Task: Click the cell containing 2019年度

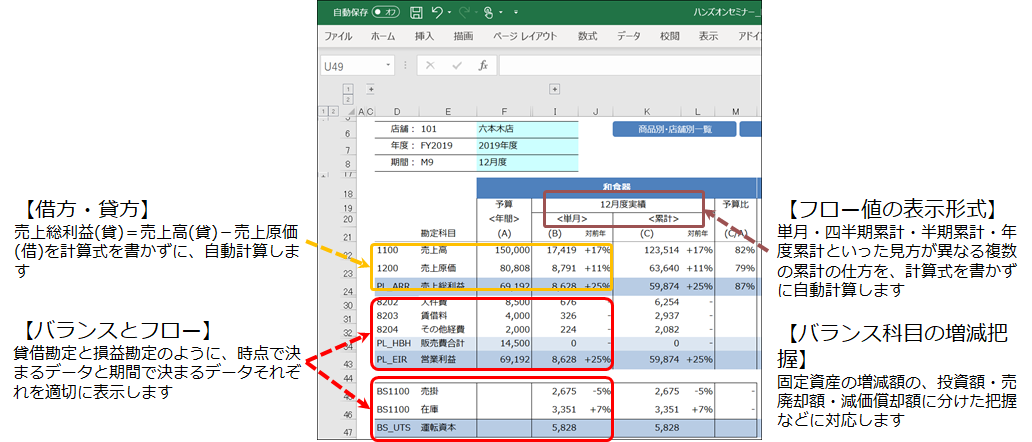Action: pos(527,146)
